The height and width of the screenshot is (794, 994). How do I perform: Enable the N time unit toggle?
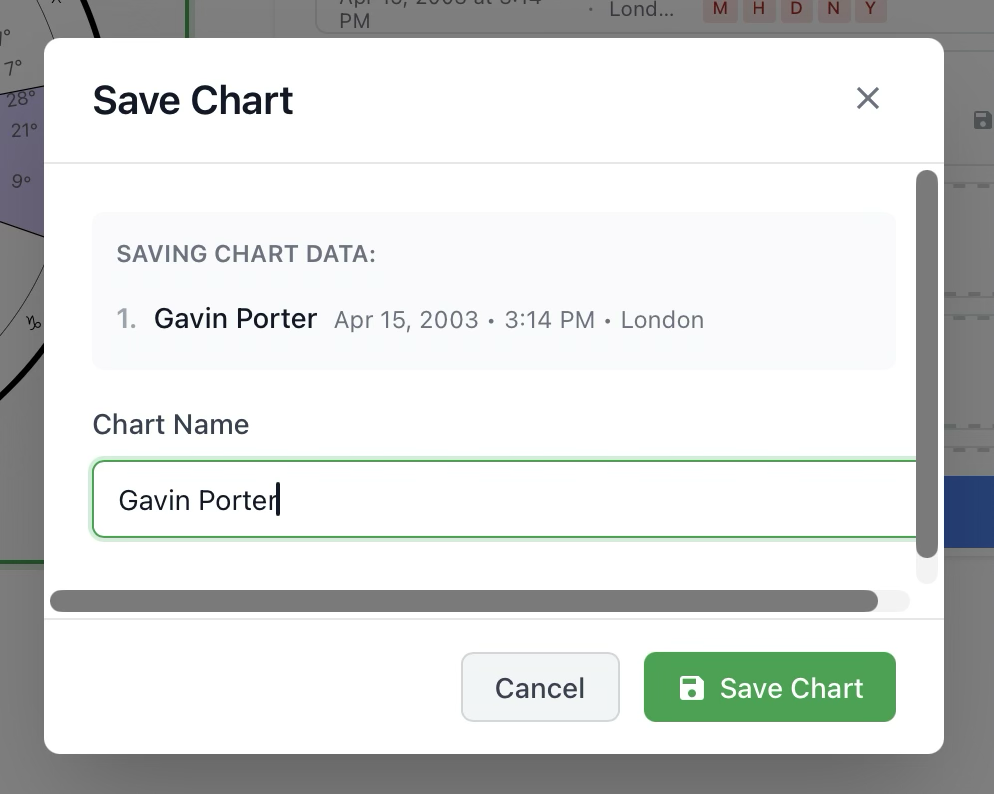(x=834, y=9)
